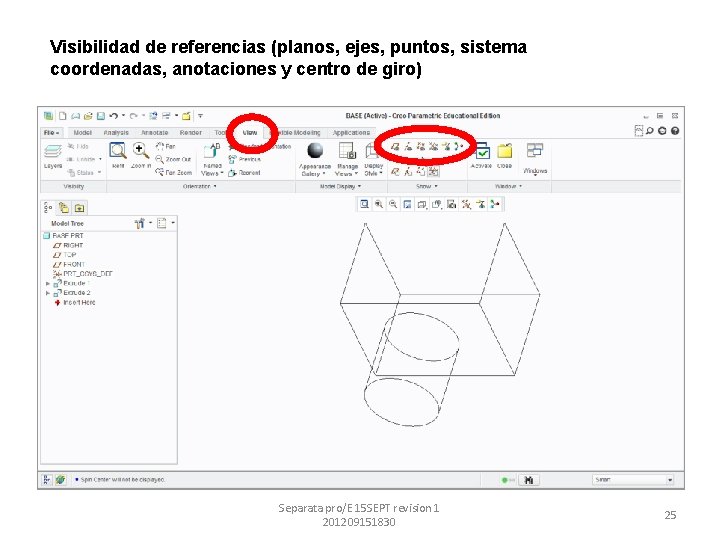
Task: Open Model Tree show options dropdown
Action: tap(166, 224)
